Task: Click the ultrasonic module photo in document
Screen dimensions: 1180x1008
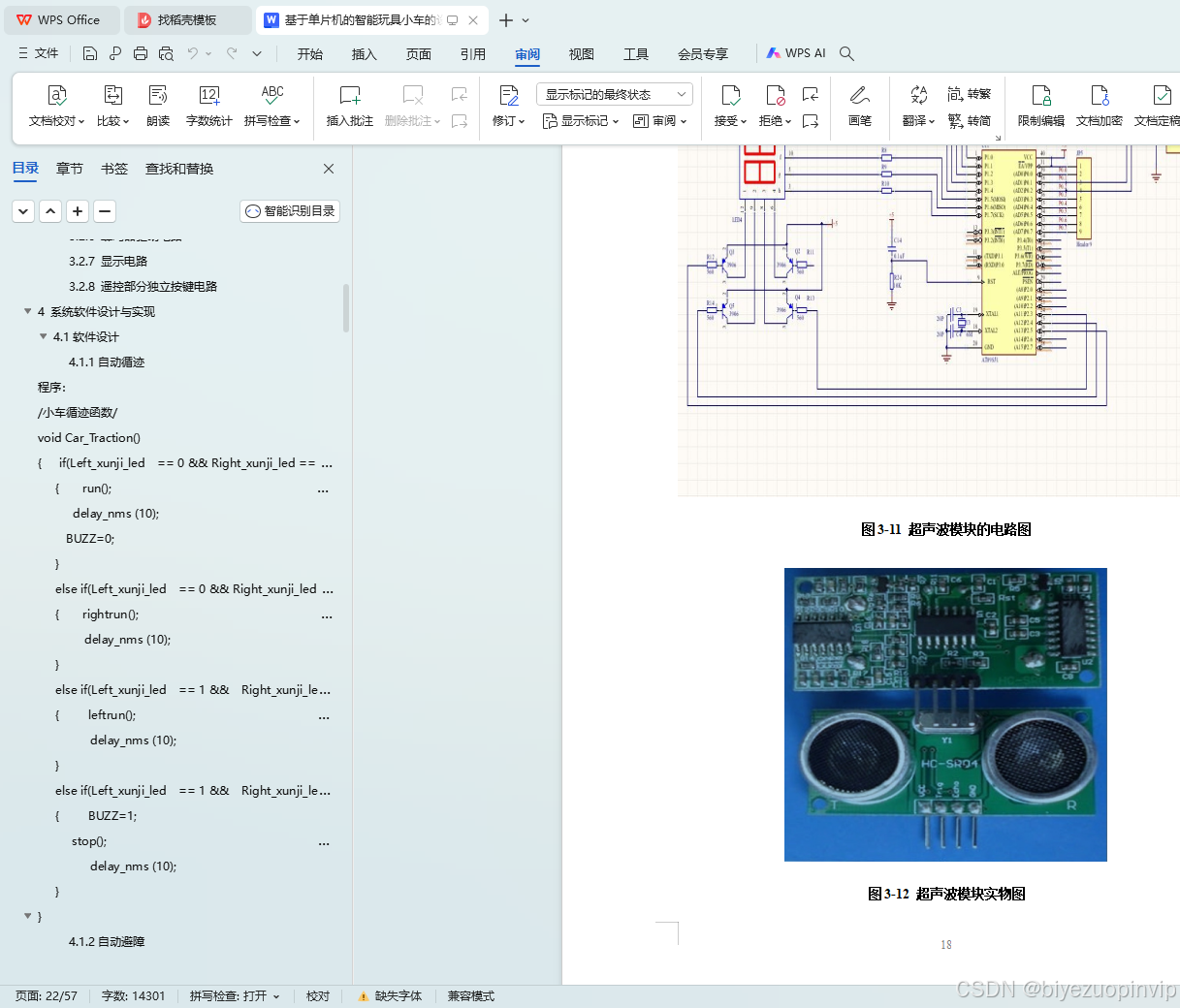Action: click(x=945, y=714)
